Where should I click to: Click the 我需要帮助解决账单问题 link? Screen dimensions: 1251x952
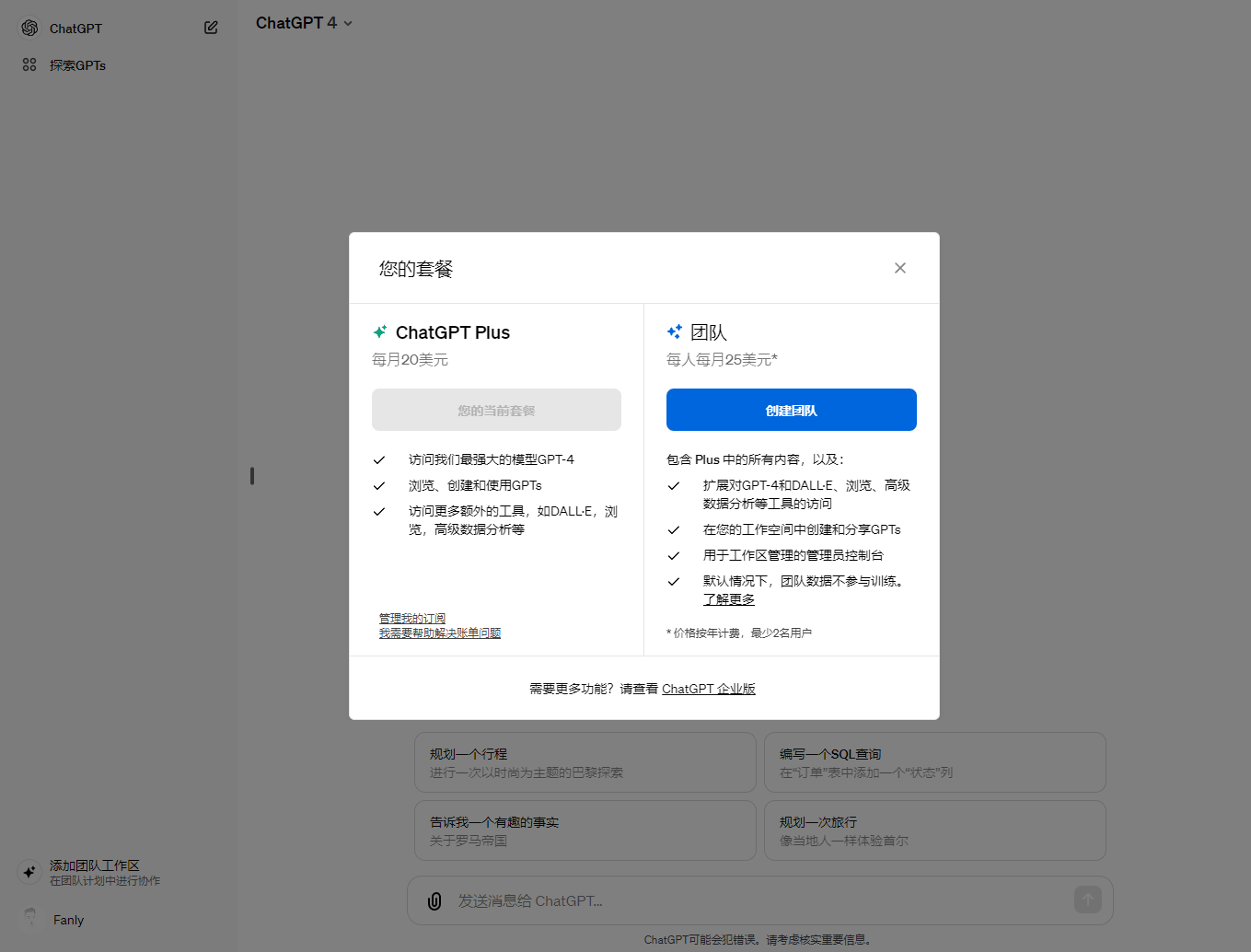(x=438, y=633)
